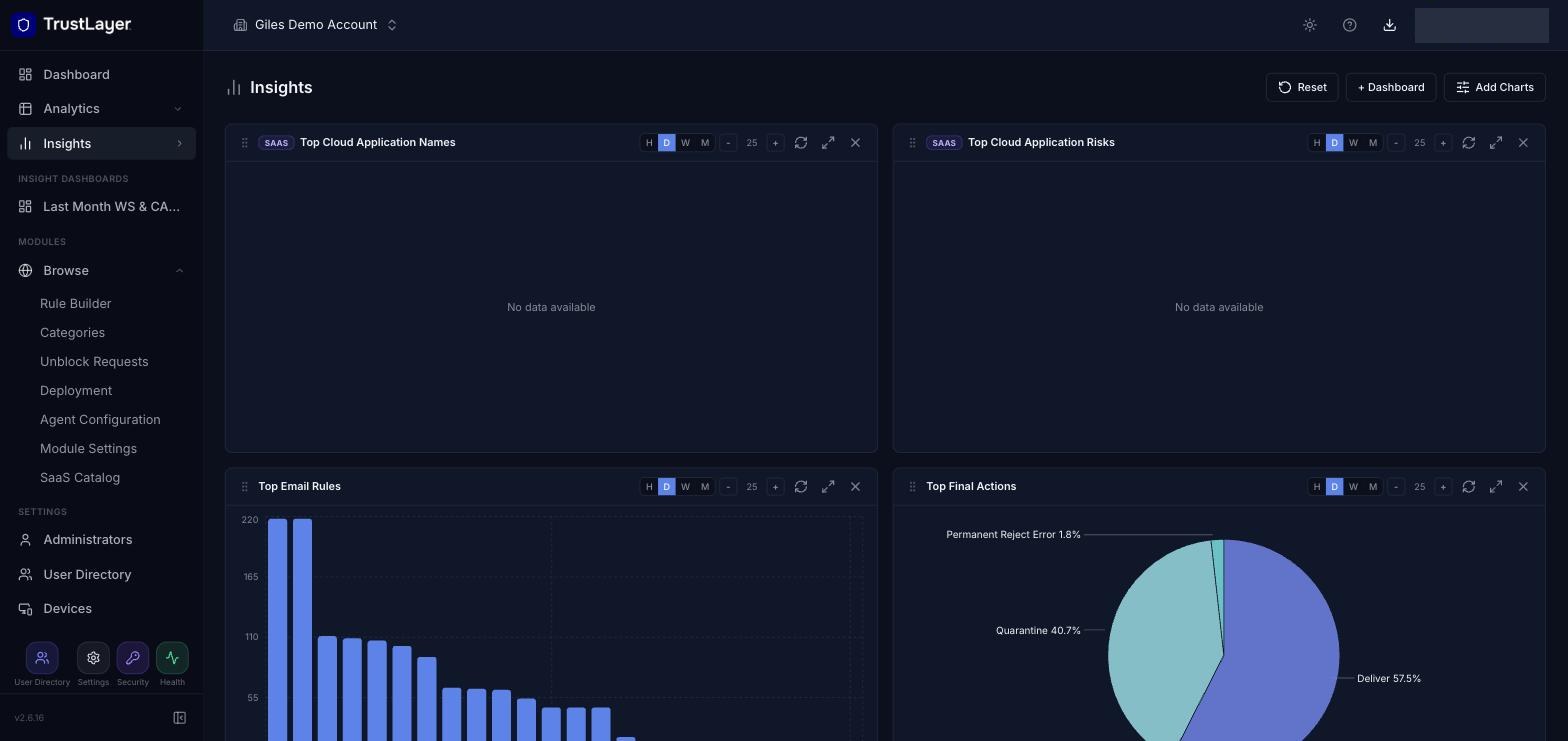Expand Top Email Rules chart fullscreen
1568x741 pixels.
(828, 487)
